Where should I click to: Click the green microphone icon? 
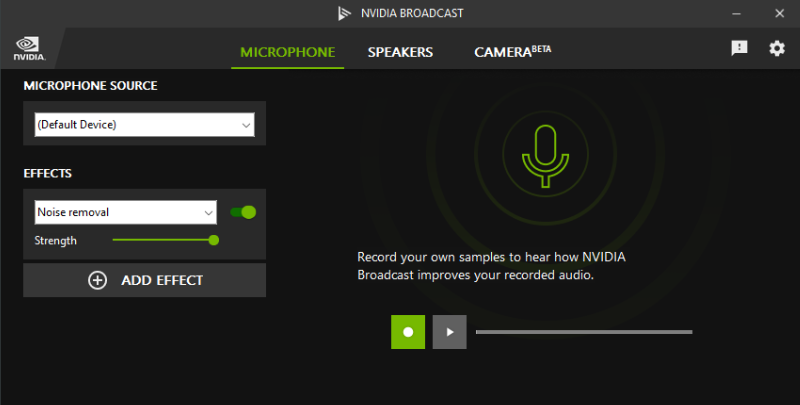pos(545,156)
